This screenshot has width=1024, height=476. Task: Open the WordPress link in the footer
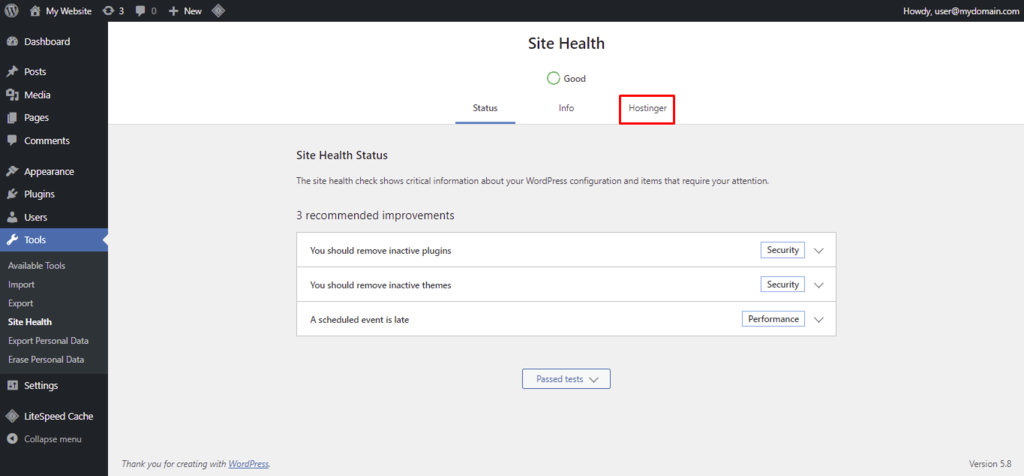(x=248, y=464)
